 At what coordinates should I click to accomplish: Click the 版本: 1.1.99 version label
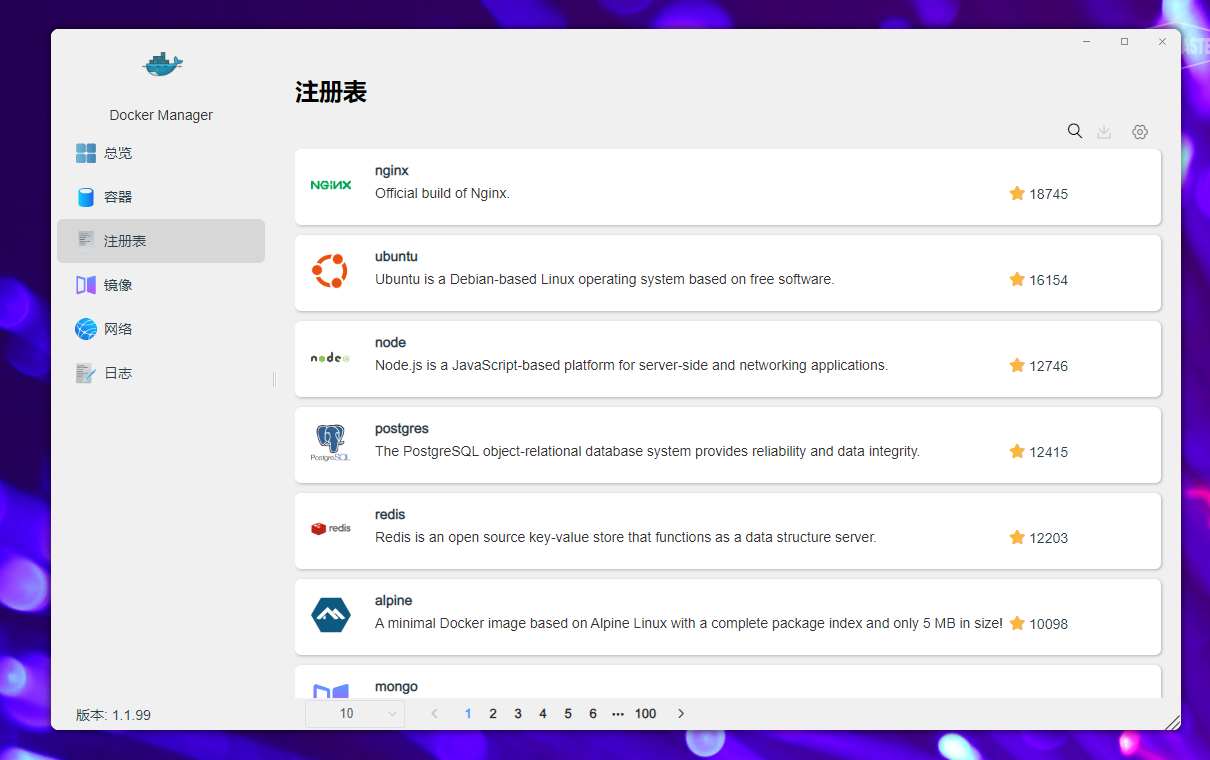pyautogui.click(x=113, y=715)
